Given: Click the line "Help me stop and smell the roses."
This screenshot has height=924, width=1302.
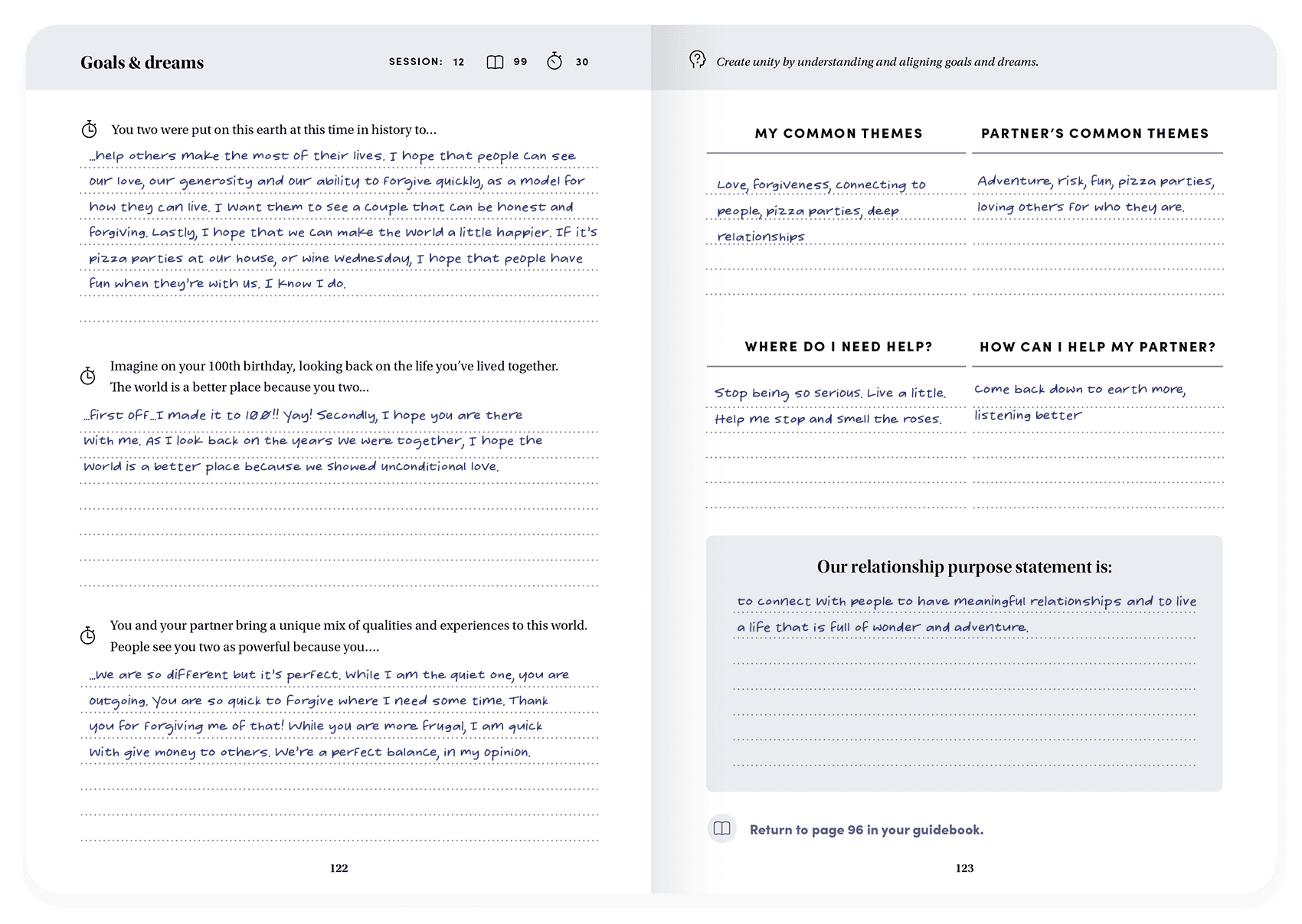Looking at the screenshot, I should coord(828,420).
